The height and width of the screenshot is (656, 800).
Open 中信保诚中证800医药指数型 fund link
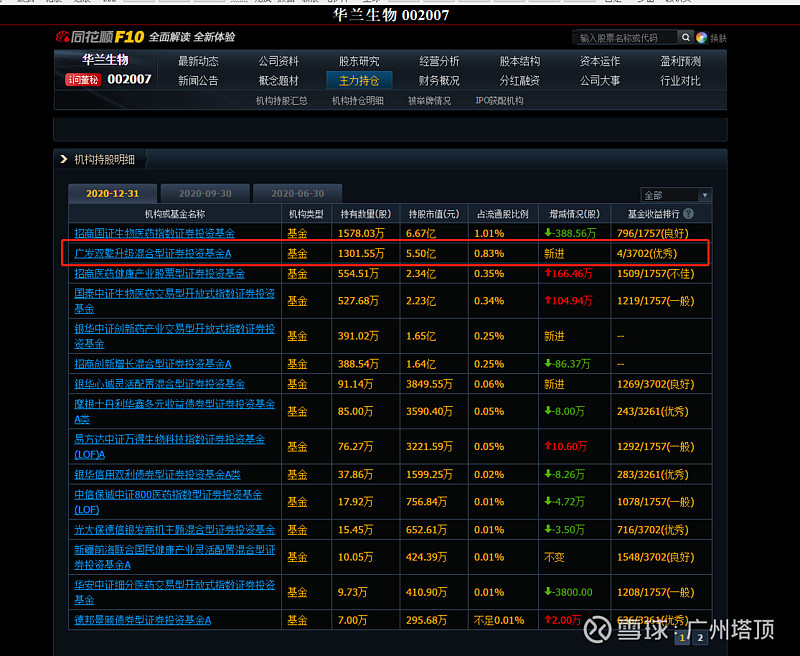coord(168,502)
